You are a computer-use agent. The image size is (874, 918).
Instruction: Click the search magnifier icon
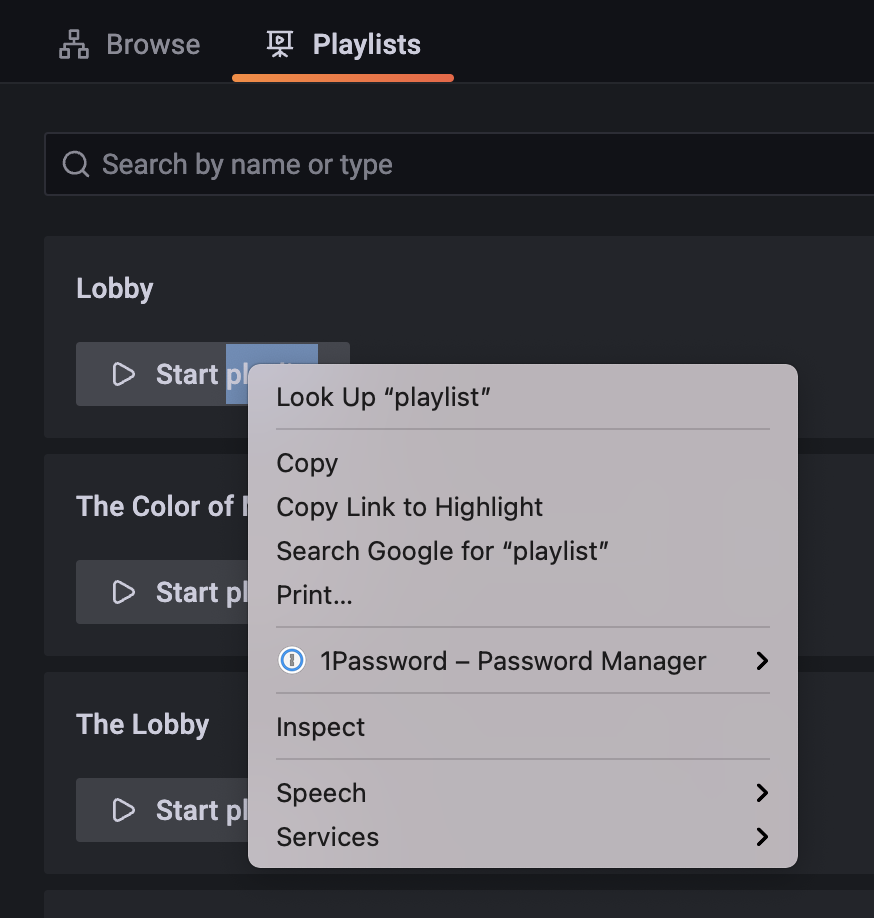[x=75, y=163]
